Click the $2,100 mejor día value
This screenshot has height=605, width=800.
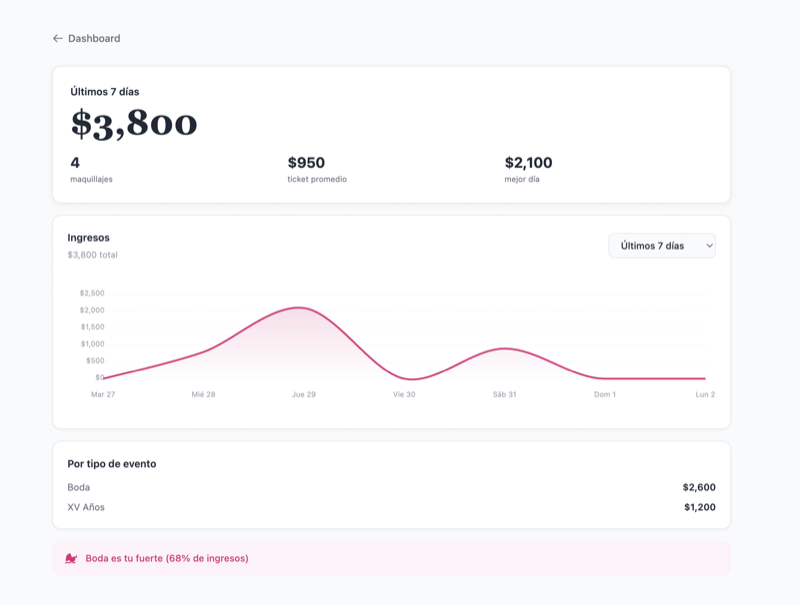click(528, 163)
